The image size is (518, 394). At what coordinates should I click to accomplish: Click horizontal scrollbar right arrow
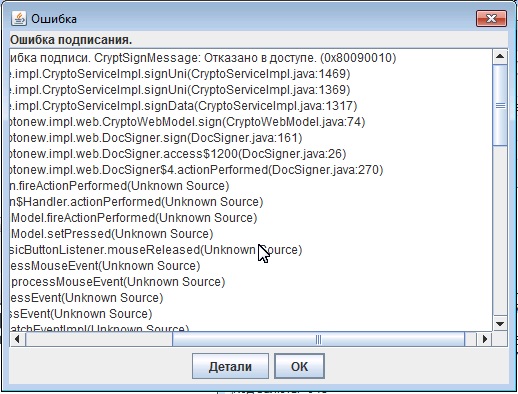485,339
